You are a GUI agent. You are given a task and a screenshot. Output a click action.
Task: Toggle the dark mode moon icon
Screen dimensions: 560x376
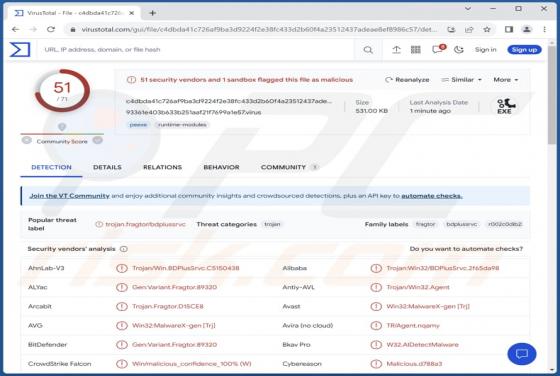coord(459,50)
